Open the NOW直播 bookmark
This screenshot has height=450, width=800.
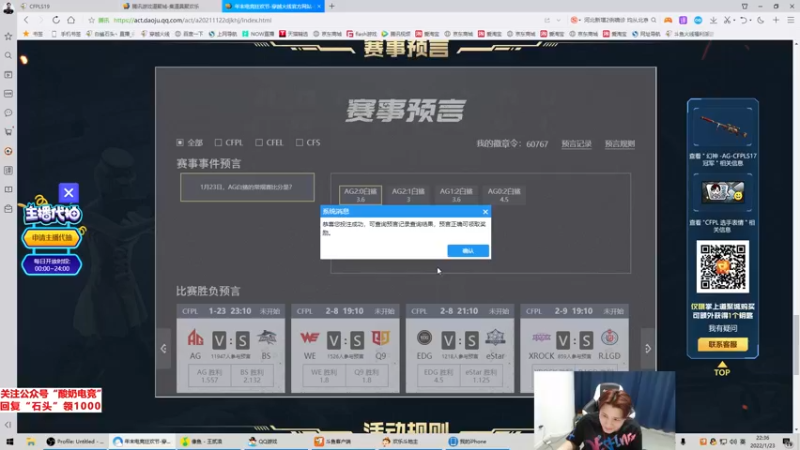(x=258, y=34)
